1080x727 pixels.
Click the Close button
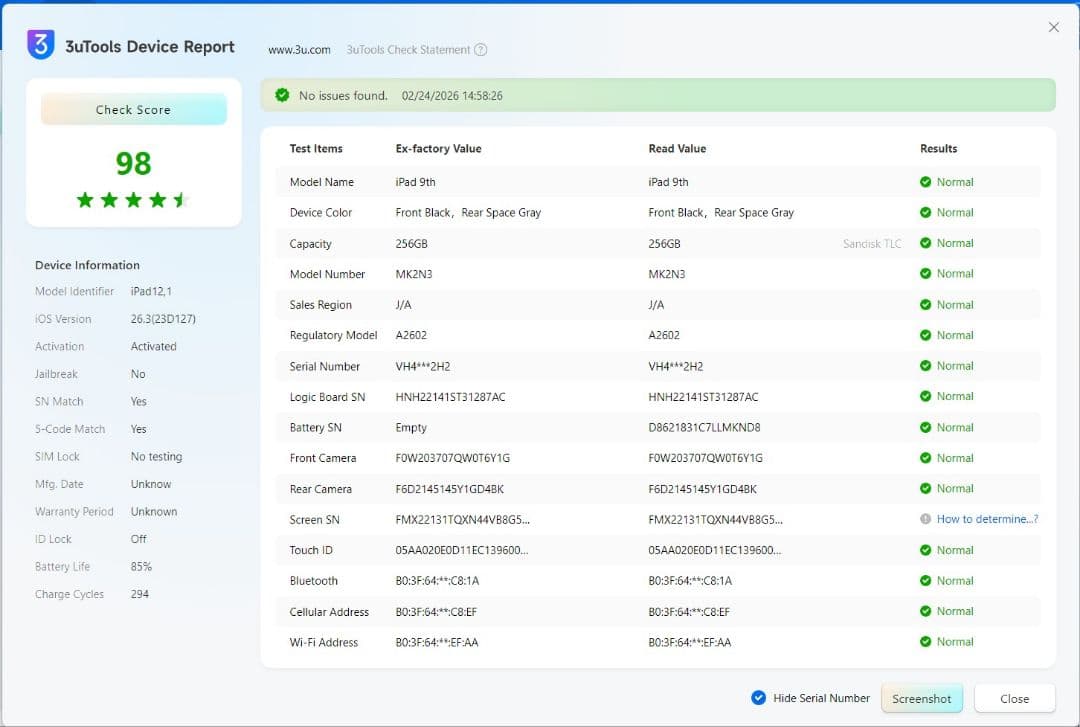click(1015, 698)
